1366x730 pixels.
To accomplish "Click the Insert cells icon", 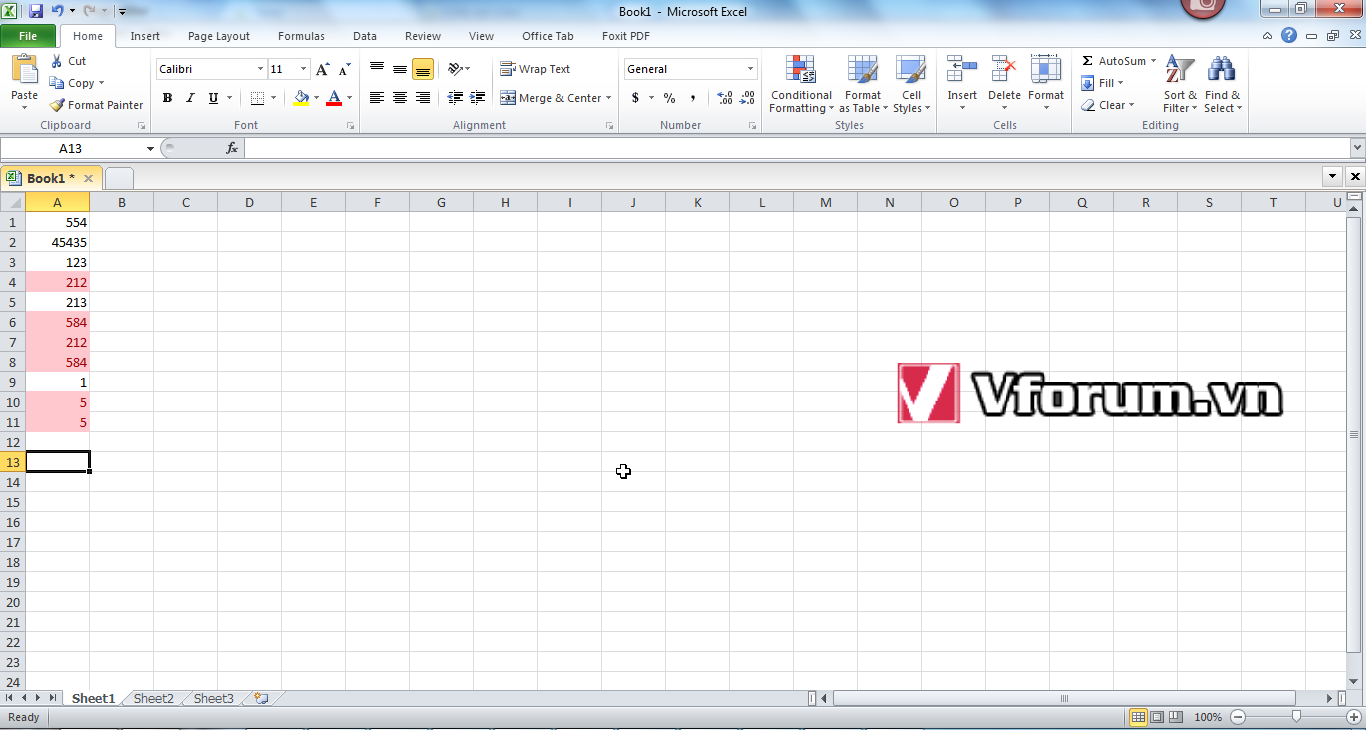I will click(x=962, y=69).
